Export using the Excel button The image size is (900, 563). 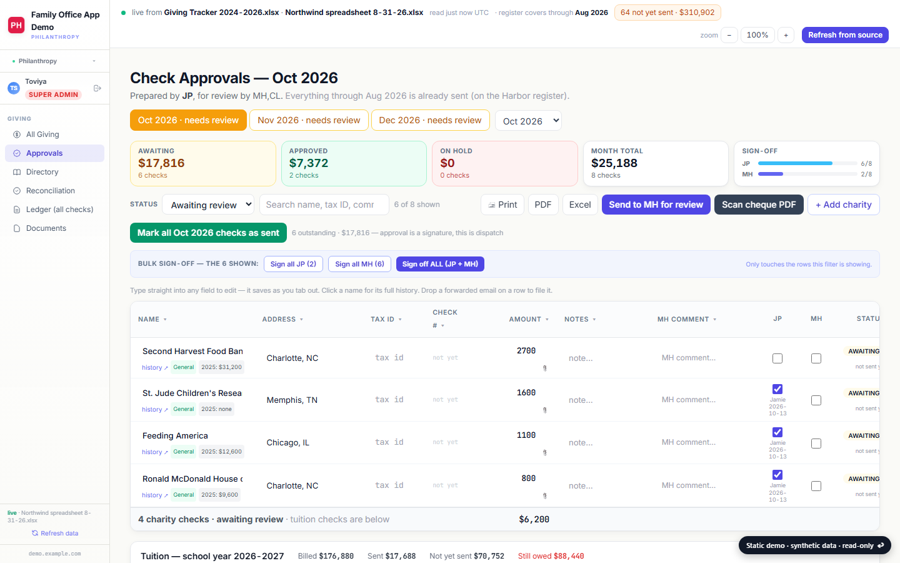(580, 205)
